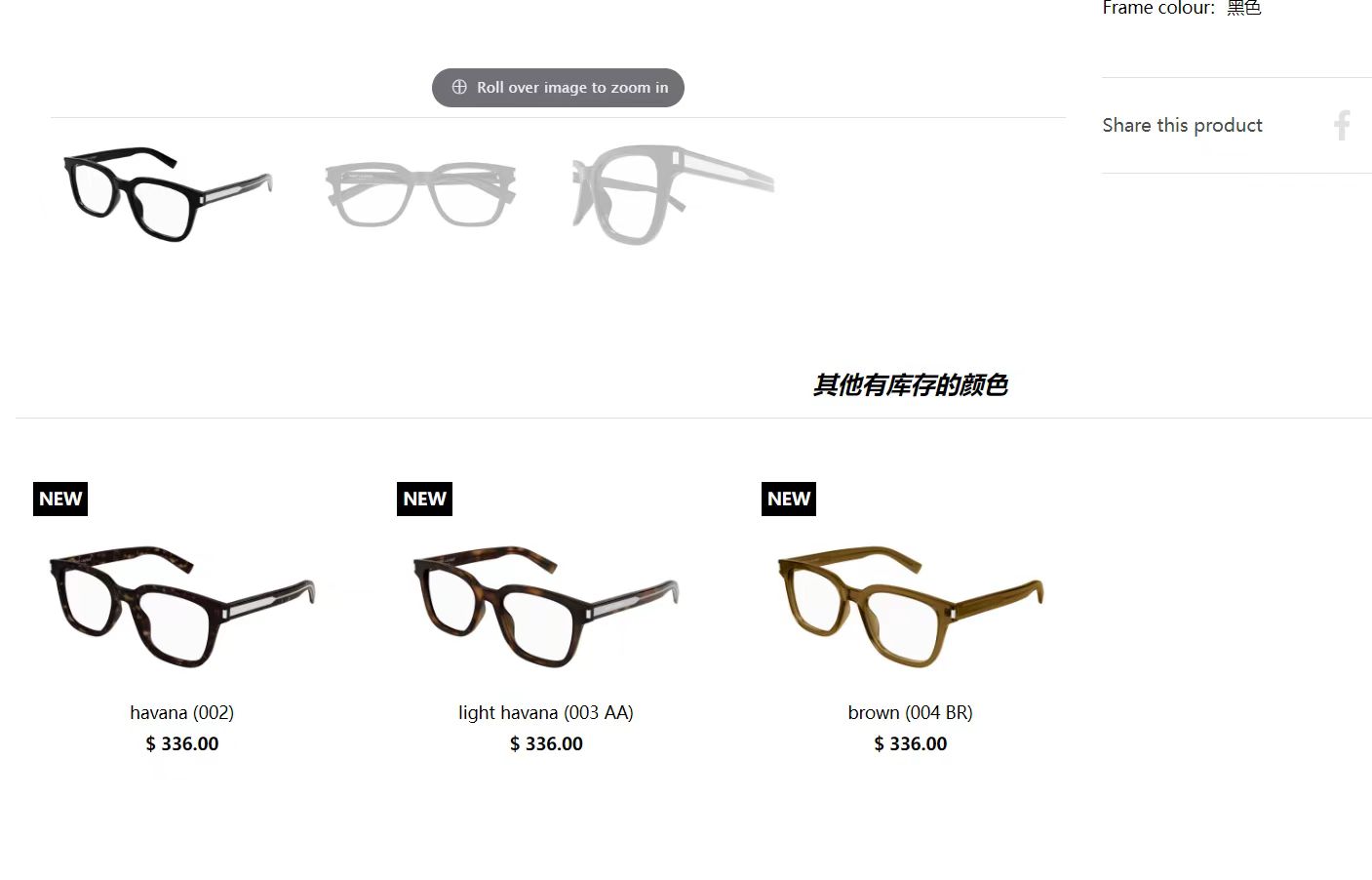Select the front-view glasses thumbnail
This screenshot has width=1372, height=880.
(420, 194)
